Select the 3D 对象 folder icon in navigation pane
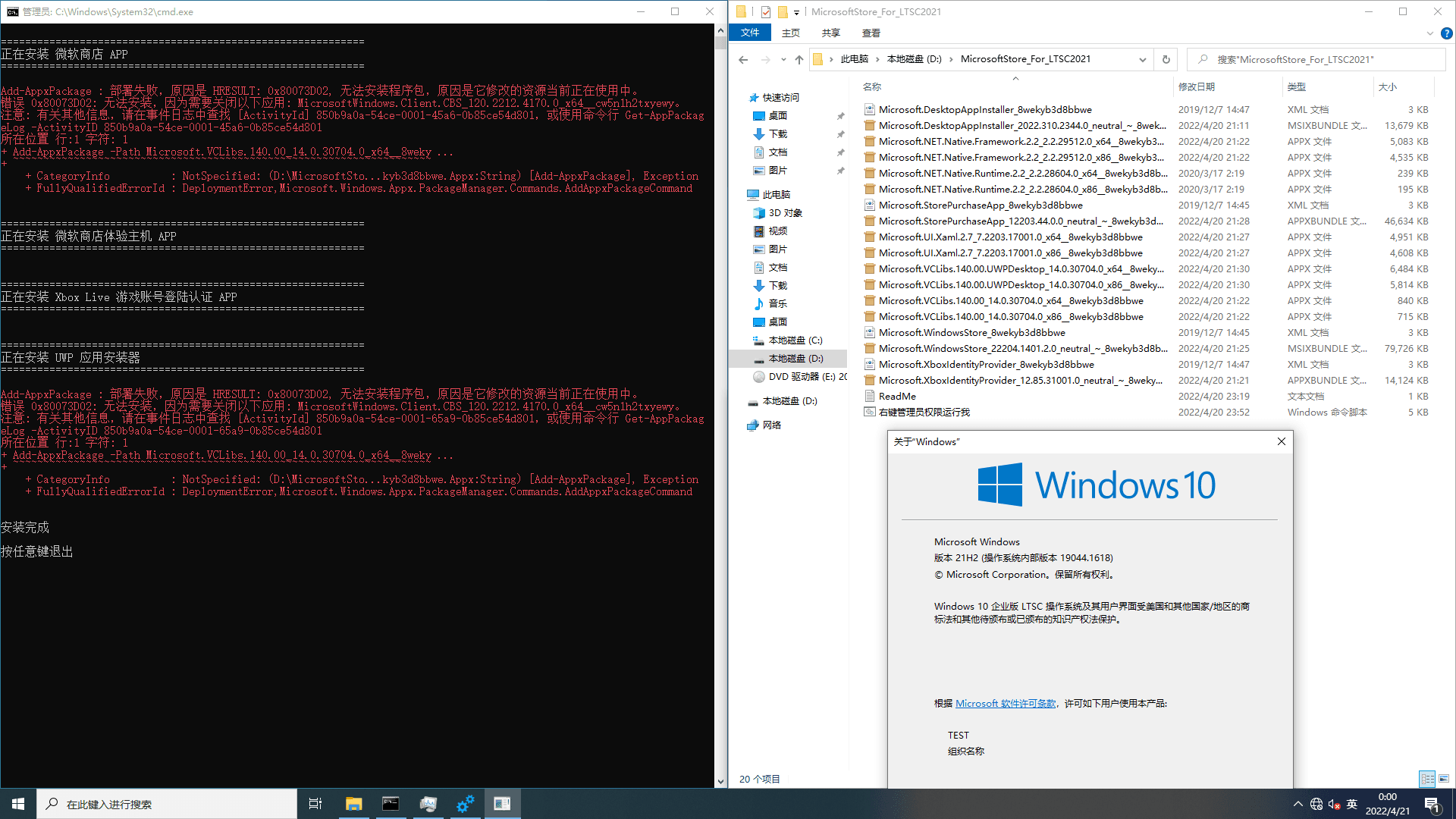The image size is (1456, 819). click(759, 213)
